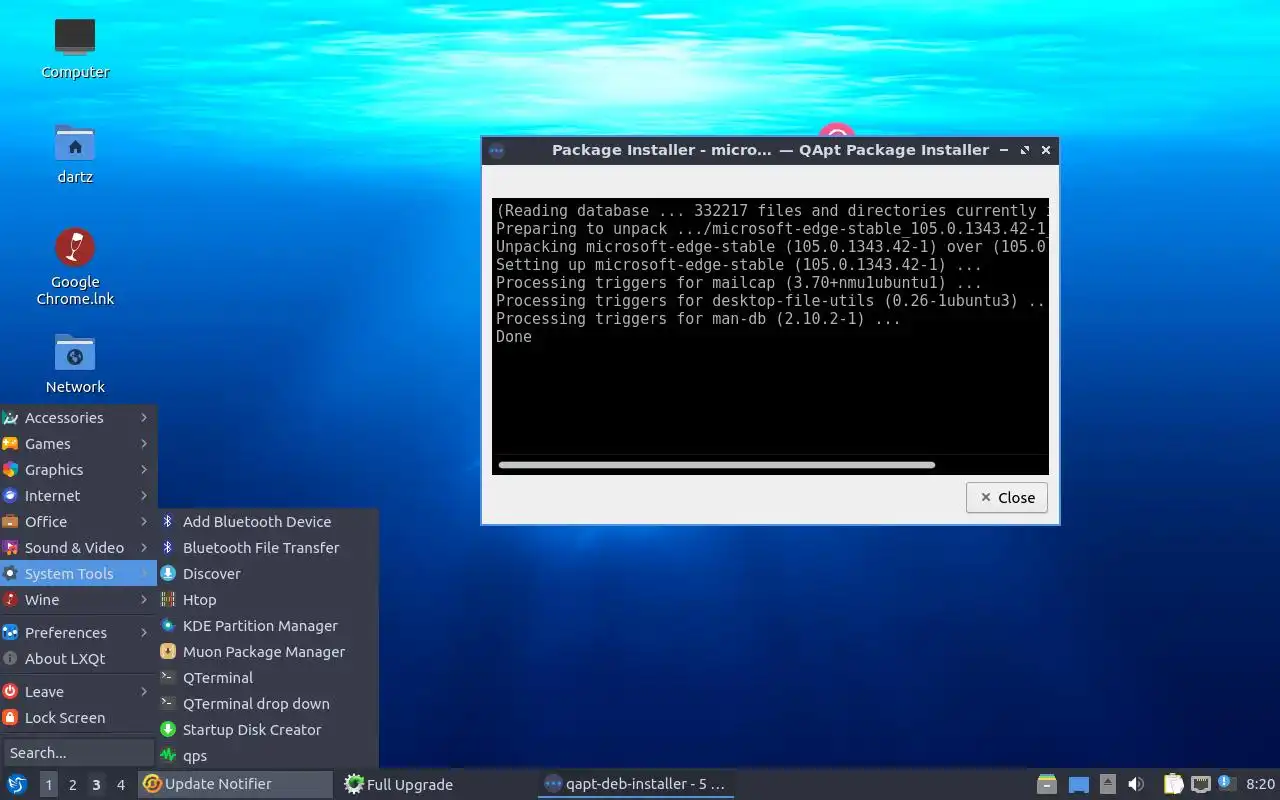Click the blue show desktop icon
Screen dimensions: 1280x800
(1079, 784)
